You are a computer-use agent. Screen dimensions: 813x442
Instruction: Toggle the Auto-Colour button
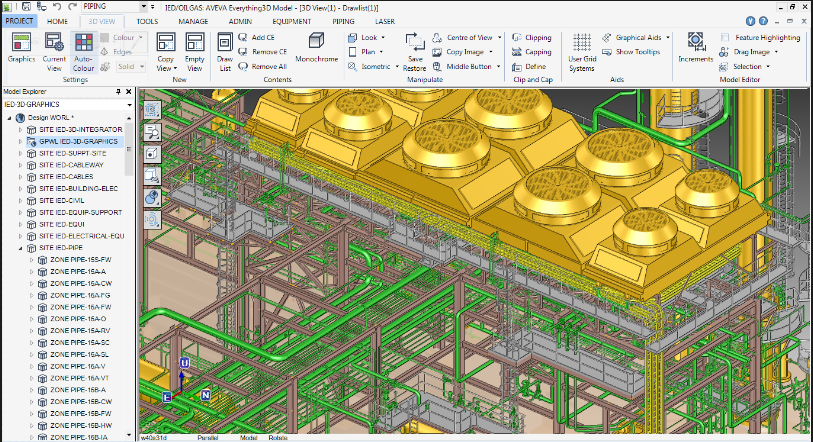pos(83,52)
